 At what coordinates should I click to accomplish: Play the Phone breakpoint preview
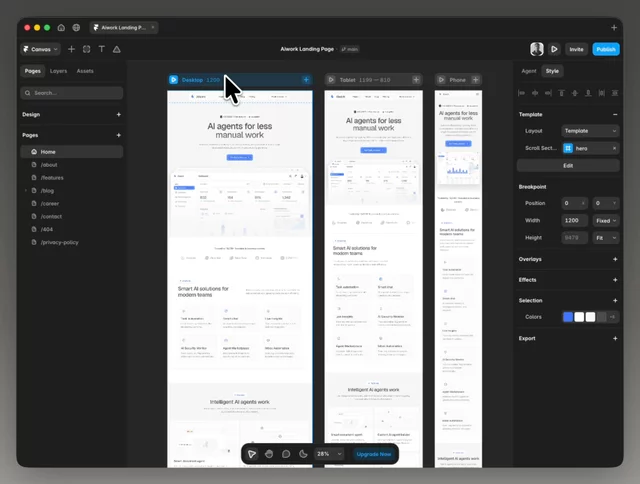(x=441, y=80)
